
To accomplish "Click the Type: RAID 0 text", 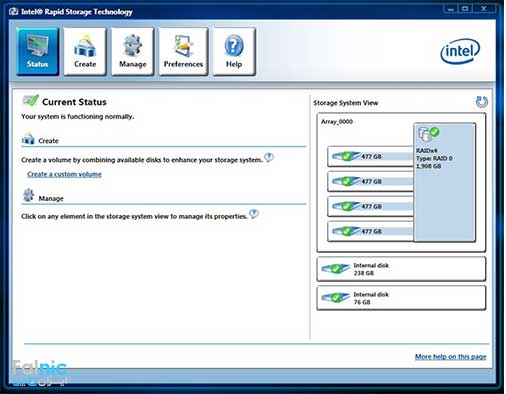I will click(x=434, y=158).
